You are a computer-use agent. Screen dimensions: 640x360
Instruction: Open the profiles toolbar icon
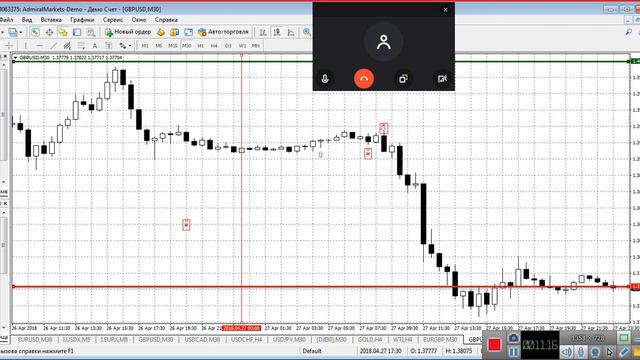(13, 32)
